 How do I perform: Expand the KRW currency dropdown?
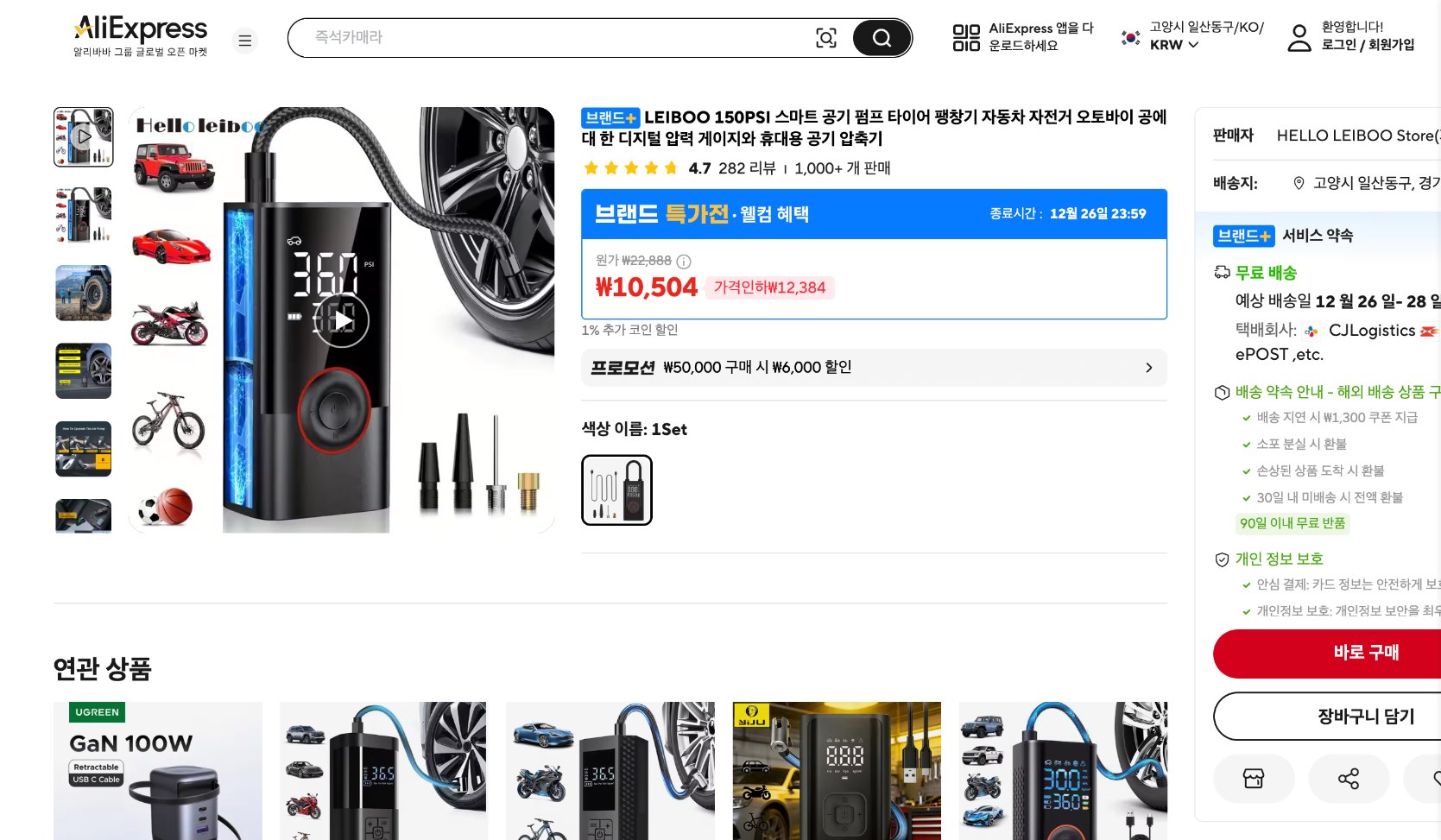pyautogui.click(x=1174, y=45)
